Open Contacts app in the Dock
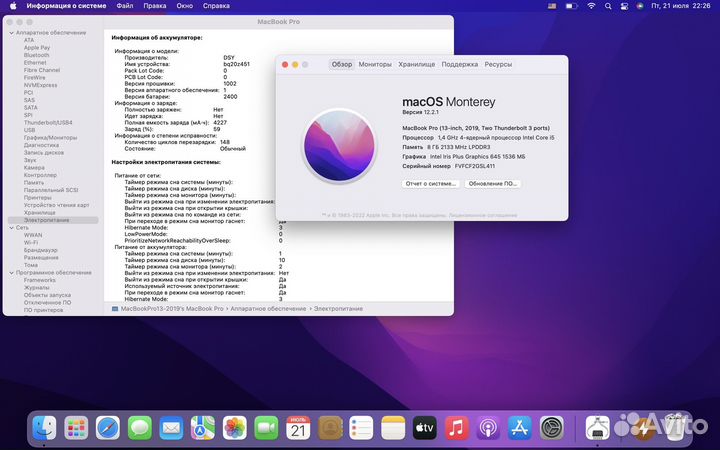Image resolution: width=720 pixels, height=450 pixels. pos(330,428)
